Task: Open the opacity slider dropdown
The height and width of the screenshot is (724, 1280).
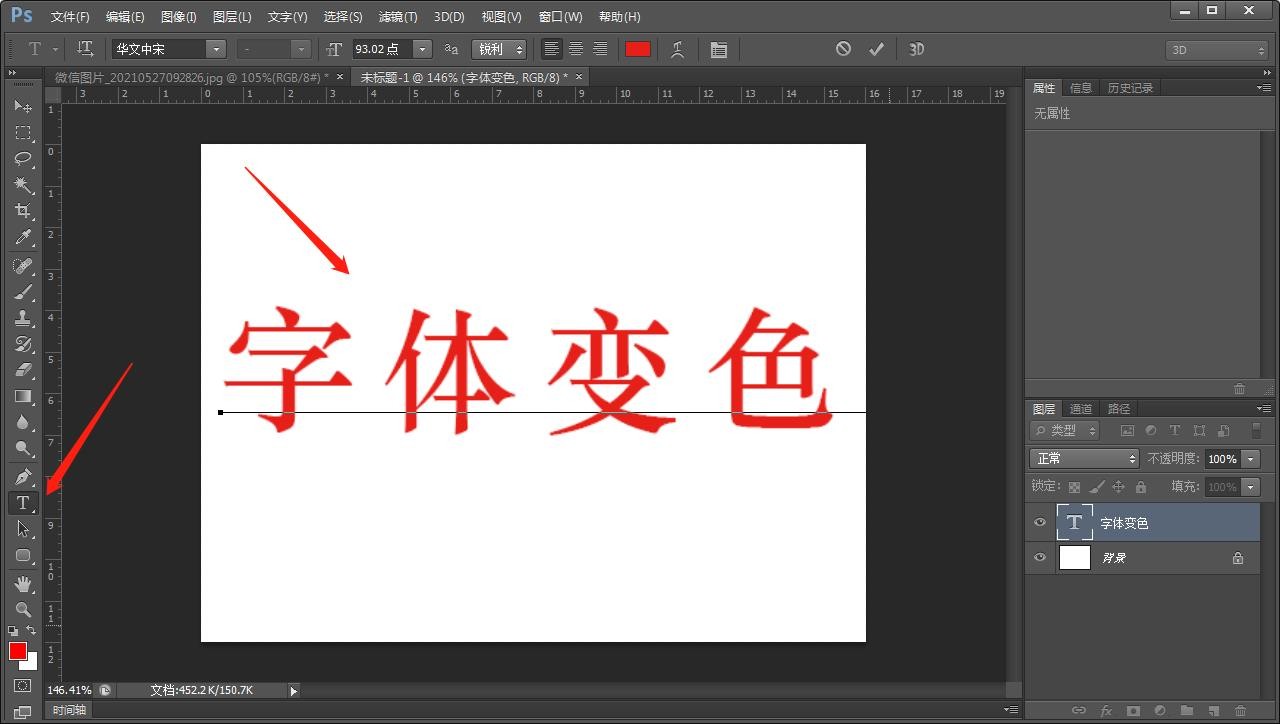Action: pos(1251,459)
